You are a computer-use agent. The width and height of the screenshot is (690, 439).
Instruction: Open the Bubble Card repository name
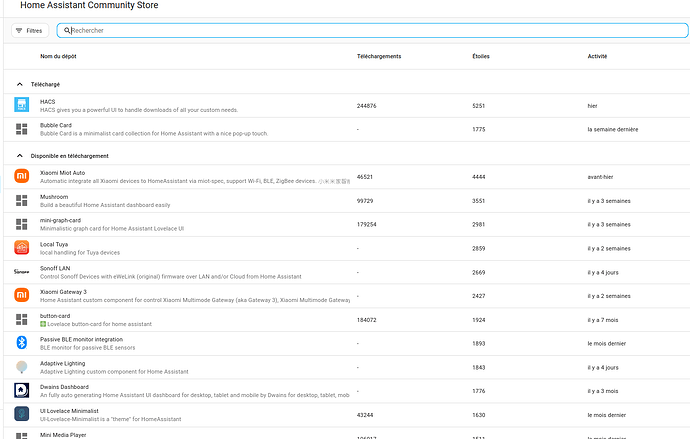(56, 125)
